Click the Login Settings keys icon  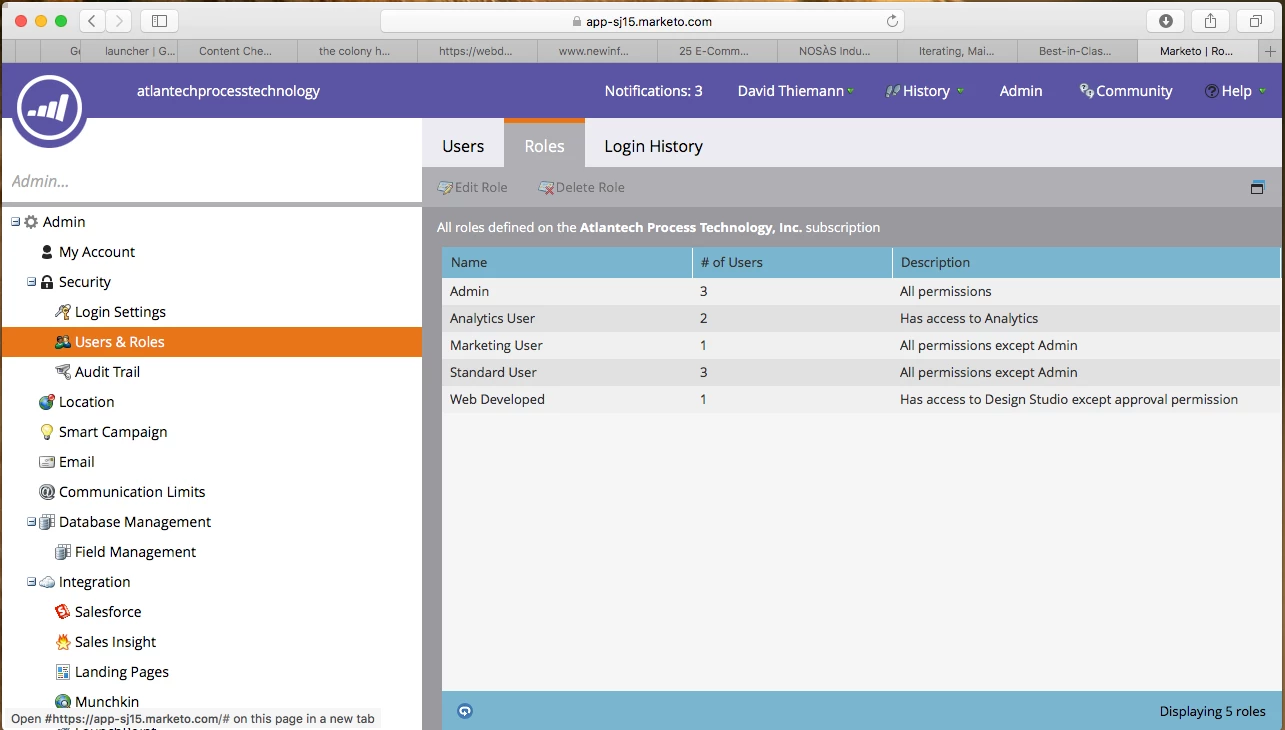[x=63, y=312]
